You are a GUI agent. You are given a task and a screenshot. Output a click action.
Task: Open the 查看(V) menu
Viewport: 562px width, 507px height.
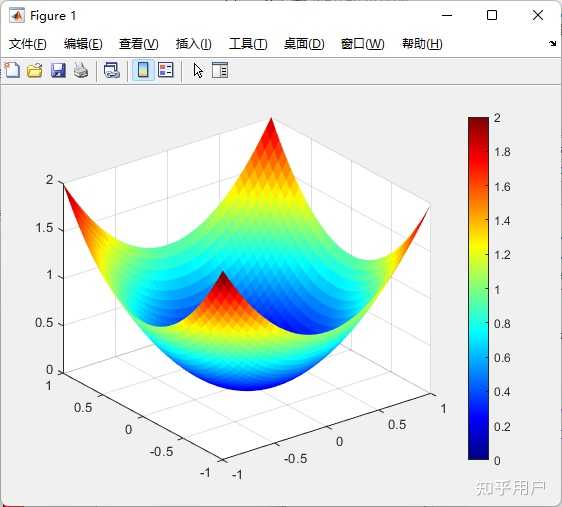coord(139,44)
